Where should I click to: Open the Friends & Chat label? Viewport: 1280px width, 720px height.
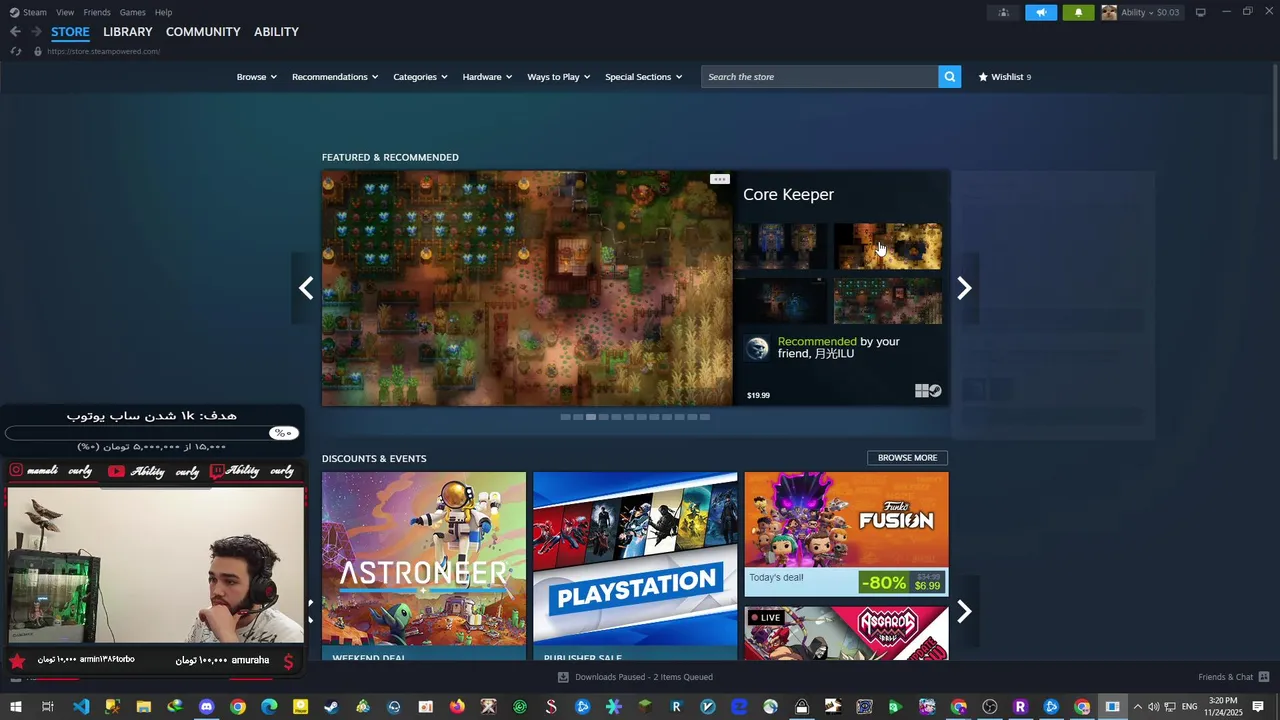click(1225, 677)
